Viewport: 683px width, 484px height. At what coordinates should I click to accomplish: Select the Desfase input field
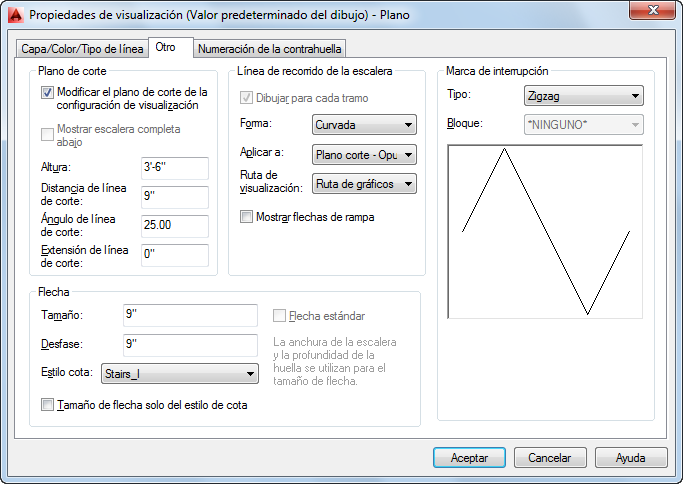point(190,345)
